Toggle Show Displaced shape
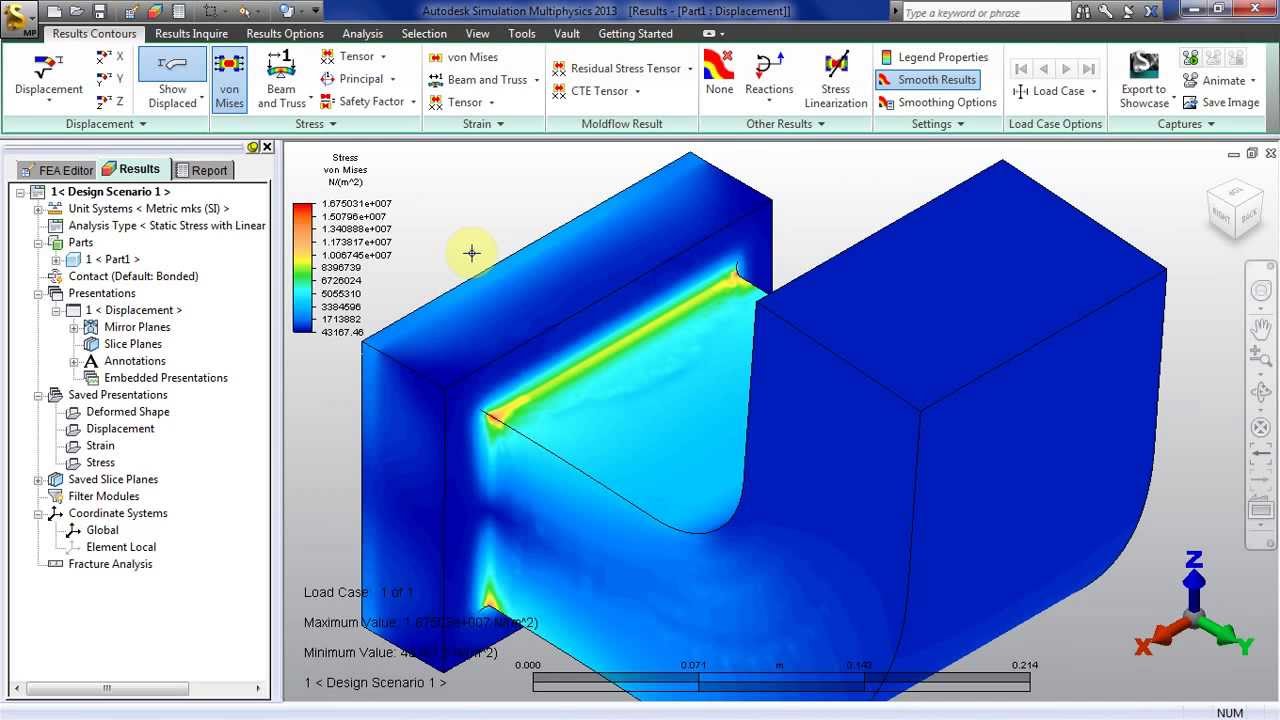Viewport: 1280px width, 720px height. click(x=173, y=79)
